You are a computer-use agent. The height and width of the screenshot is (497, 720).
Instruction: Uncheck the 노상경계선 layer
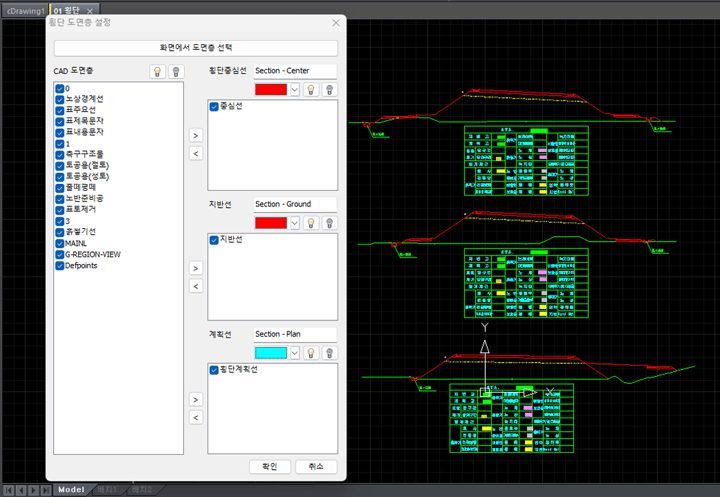(x=60, y=100)
